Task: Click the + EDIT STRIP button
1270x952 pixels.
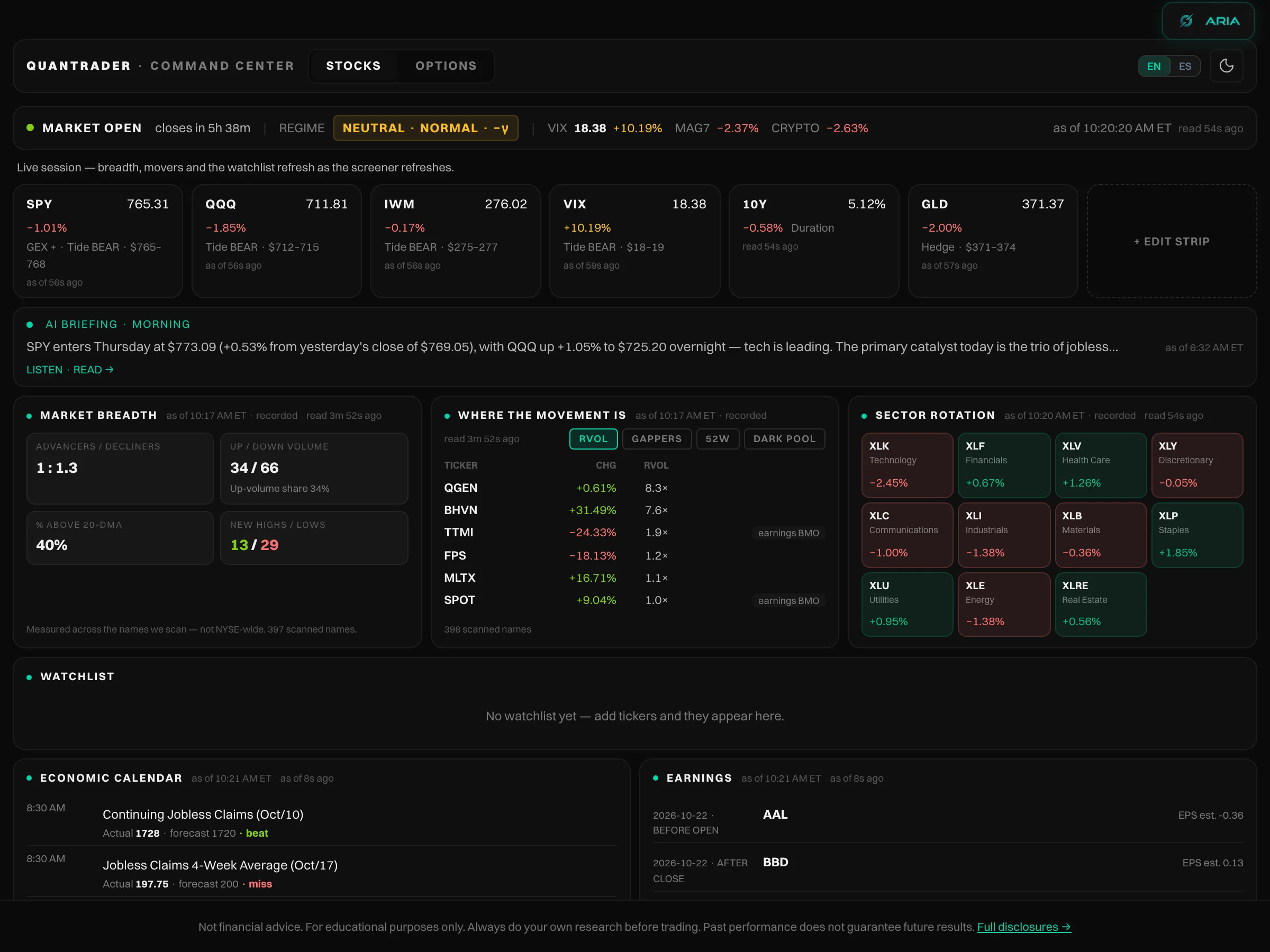Action: coord(1171,242)
